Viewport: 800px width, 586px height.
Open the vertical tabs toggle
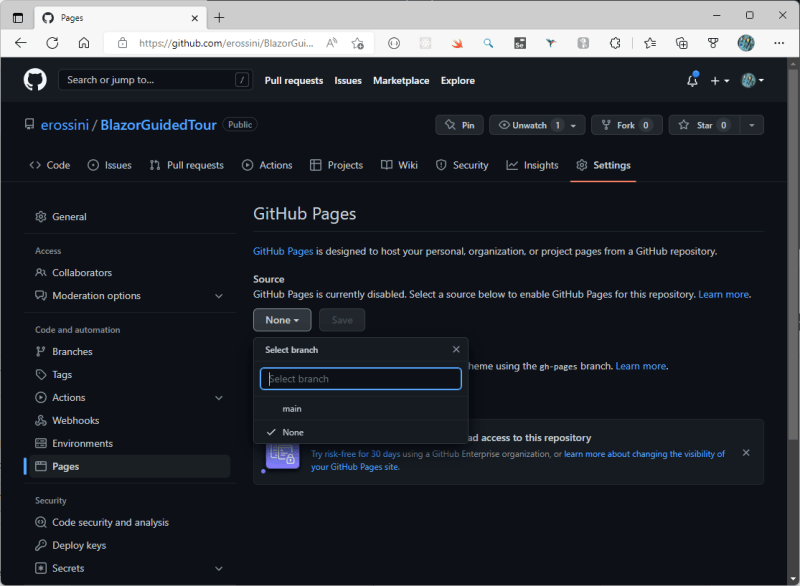coord(18,18)
